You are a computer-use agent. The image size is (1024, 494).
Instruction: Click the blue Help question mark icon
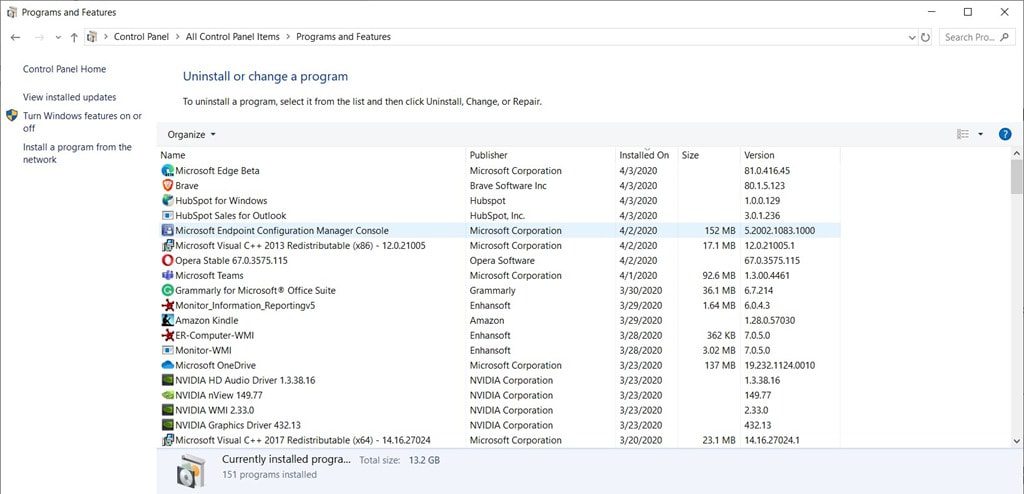1005,134
